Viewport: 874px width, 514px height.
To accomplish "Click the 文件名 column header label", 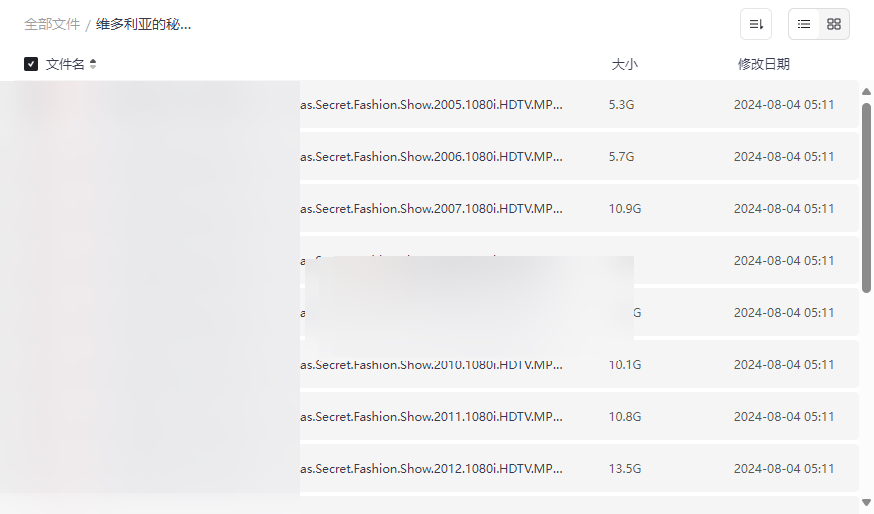I will pos(65,64).
